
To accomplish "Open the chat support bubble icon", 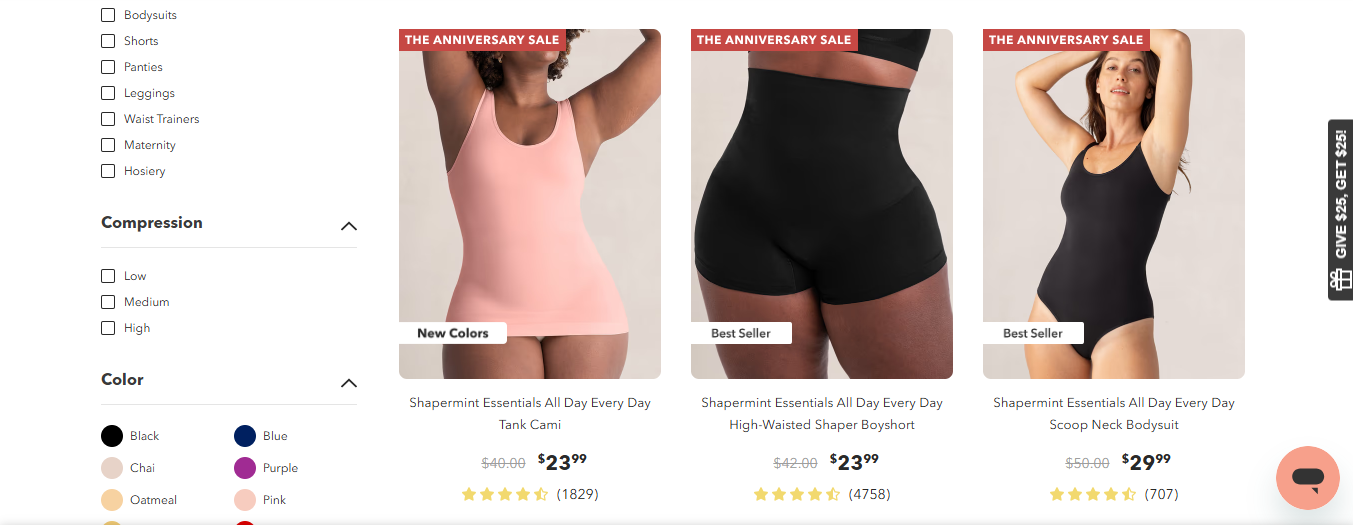I will [x=1307, y=478].
